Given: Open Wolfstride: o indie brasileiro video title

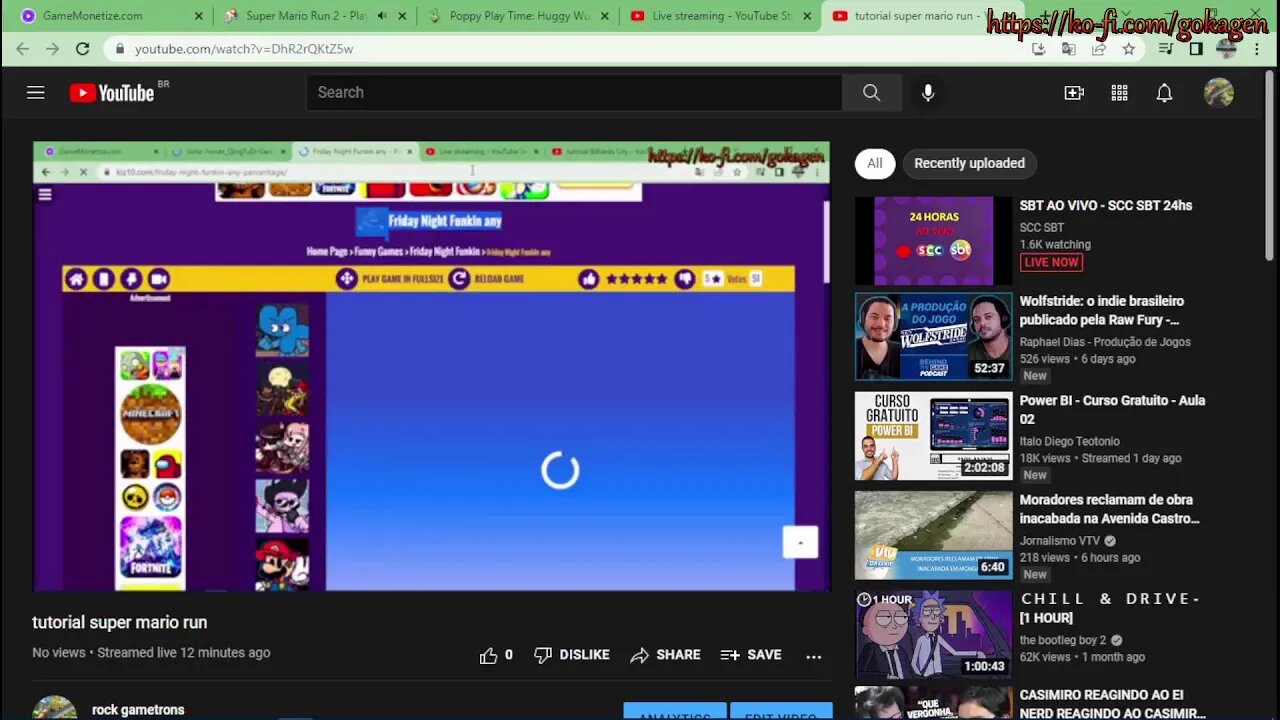Looking at the screenshot, I should click(x=1102, y=310).
